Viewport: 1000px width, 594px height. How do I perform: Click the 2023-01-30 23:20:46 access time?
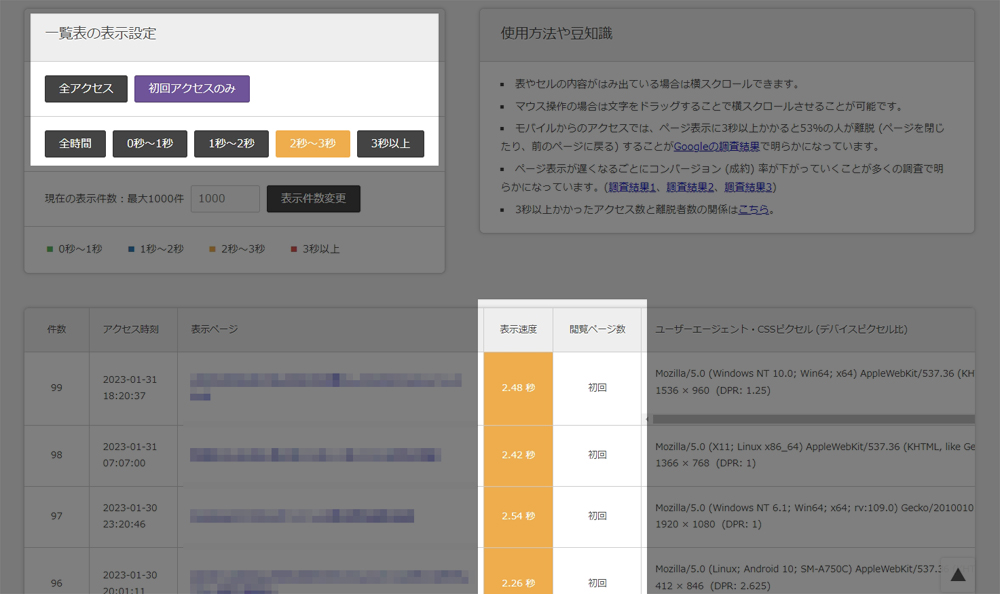point(130,516)
